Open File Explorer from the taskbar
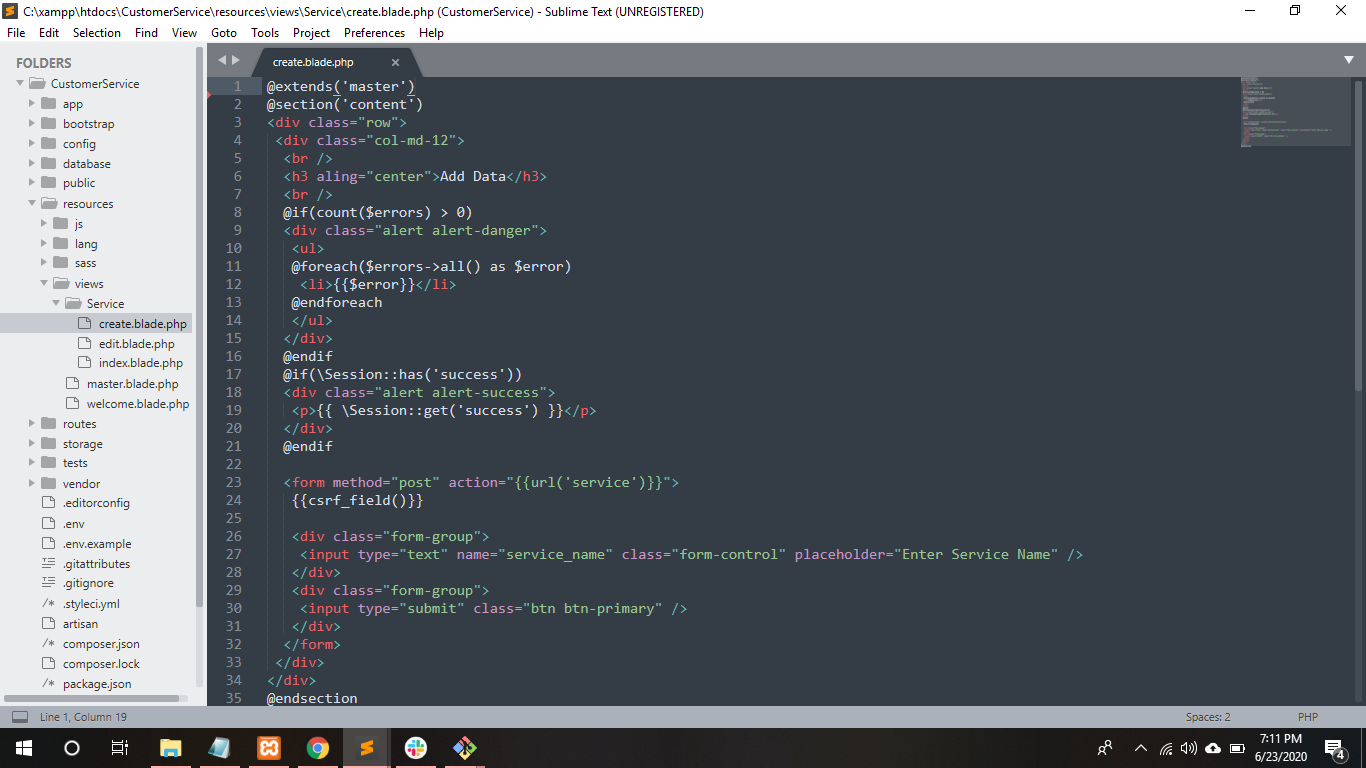The height and width of the screenshot is (768, 1366). [x=170, y=748]
